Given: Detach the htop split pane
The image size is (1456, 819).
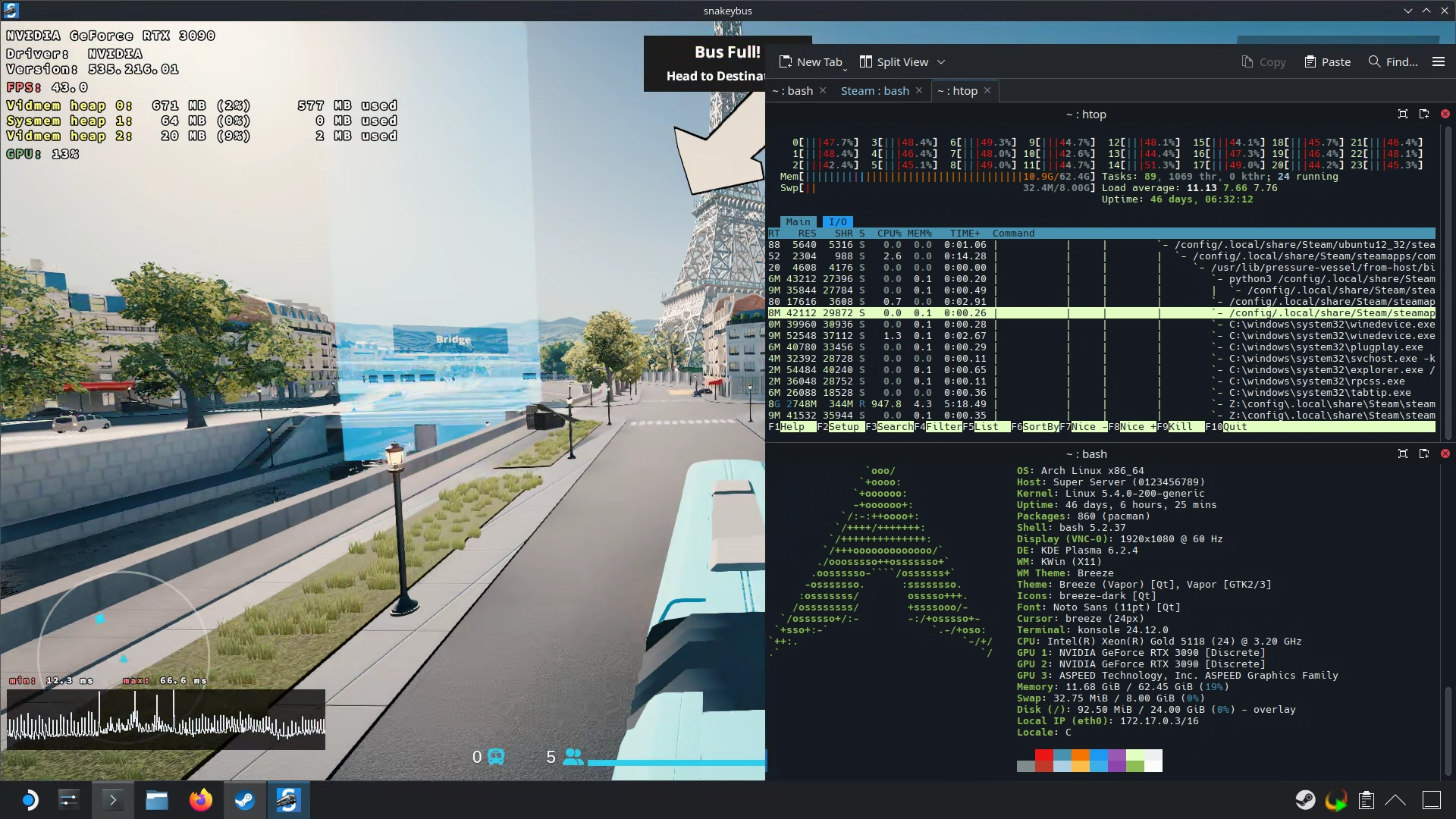Looking at the screenshot, I should pyautogui.click(x=1424, y=114).
